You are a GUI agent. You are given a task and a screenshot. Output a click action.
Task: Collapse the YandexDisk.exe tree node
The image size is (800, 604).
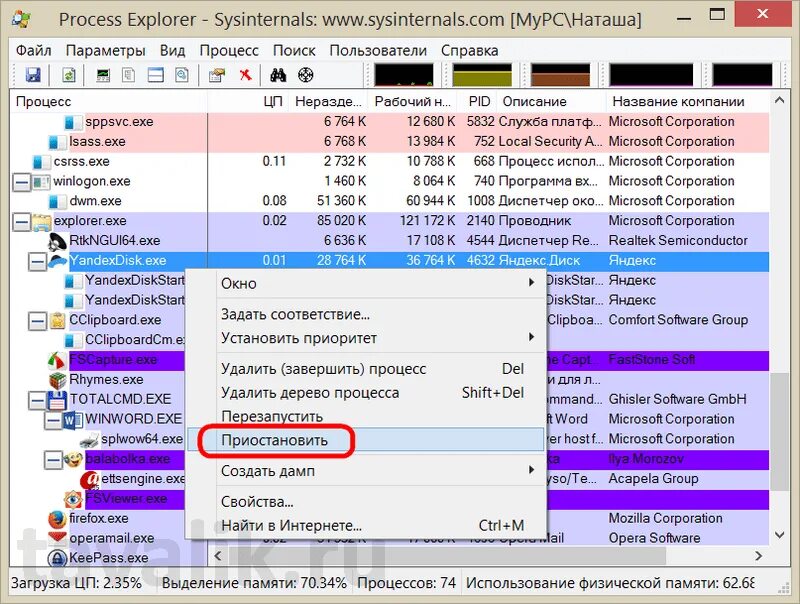(37, 262)
